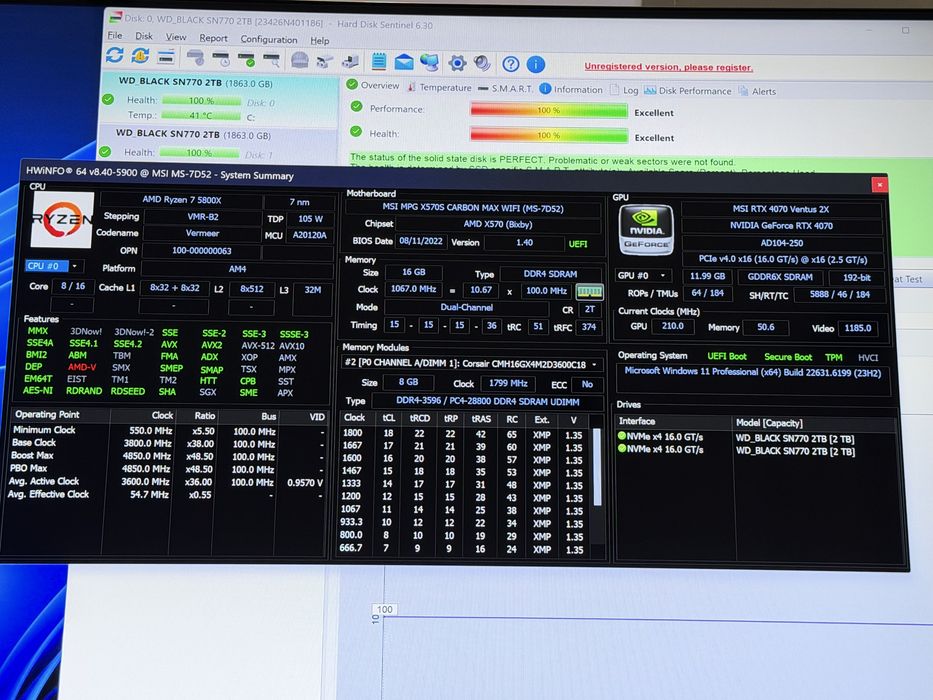
Task: Select first WD_BLACK SN770 2TB disk entry
Action: click(x=218, y=99)
